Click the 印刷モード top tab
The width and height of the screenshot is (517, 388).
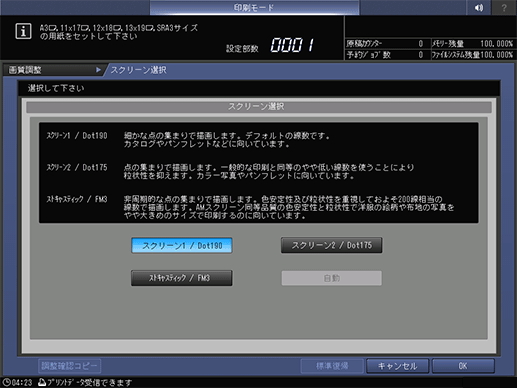[x=254, y=7]
